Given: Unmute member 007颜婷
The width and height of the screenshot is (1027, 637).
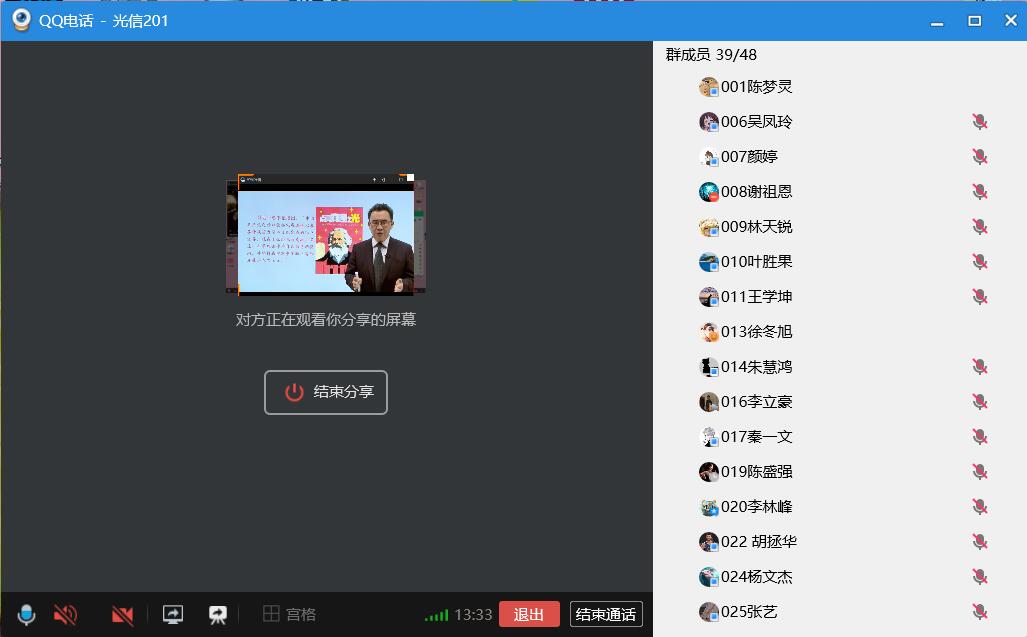Looking at the screenshot, I should 979,156.
